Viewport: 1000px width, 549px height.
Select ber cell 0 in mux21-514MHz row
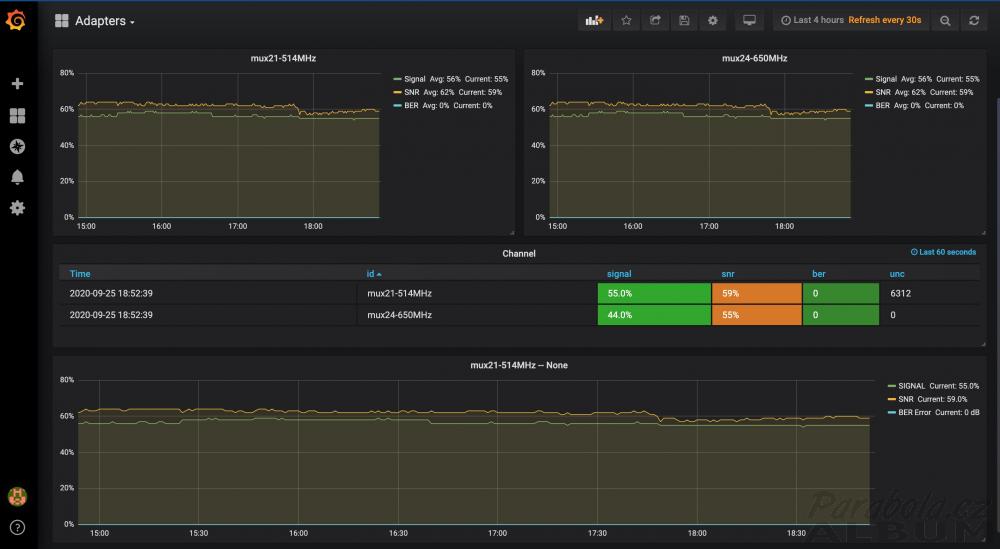tap(841, 293)
